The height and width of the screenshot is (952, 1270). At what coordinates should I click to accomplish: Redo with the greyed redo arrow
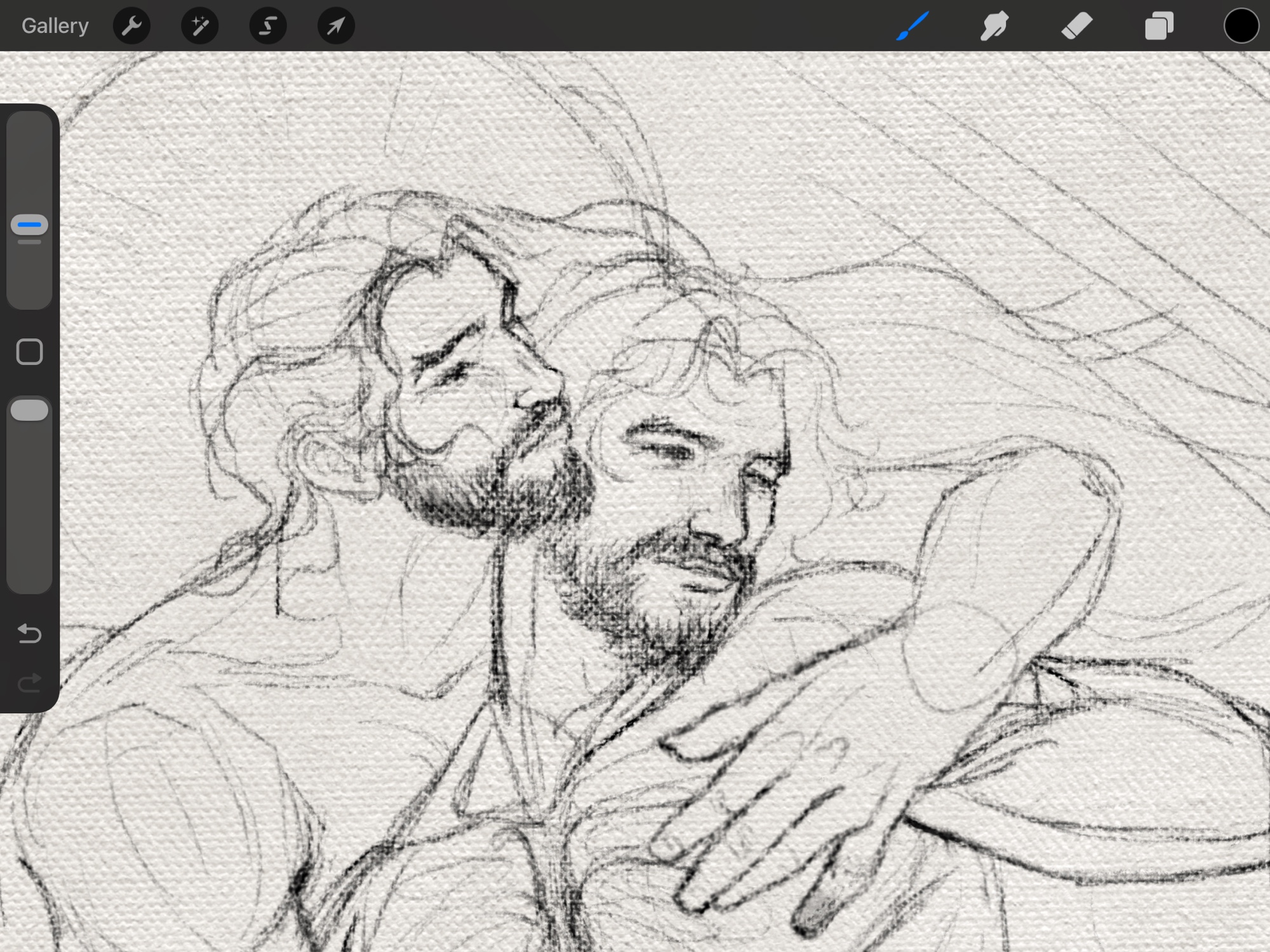[29, 683]
